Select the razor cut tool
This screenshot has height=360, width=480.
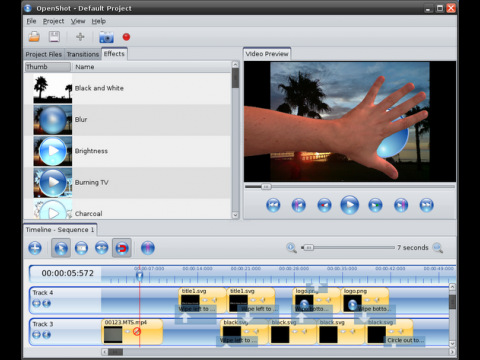tap(81, 248)
